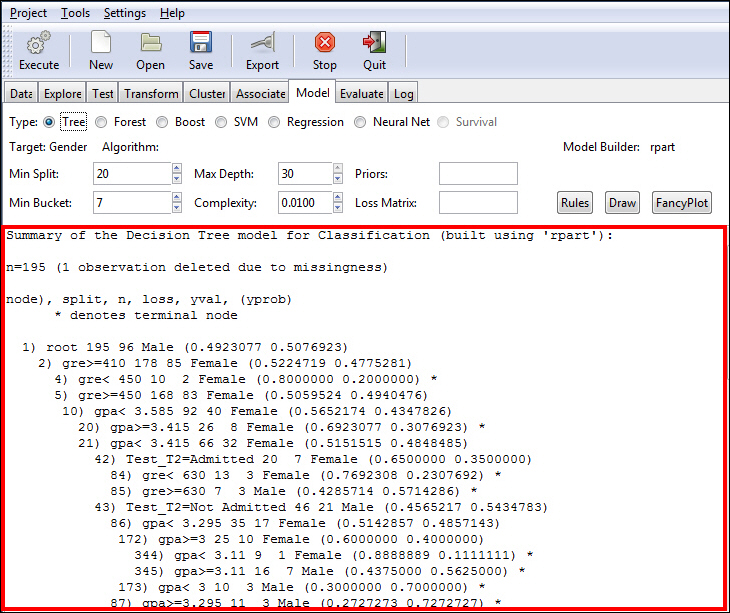Open the Settings menu
The height and width of the screenshot is (613, 730).
pyautogui.click(x=125, y=13)
